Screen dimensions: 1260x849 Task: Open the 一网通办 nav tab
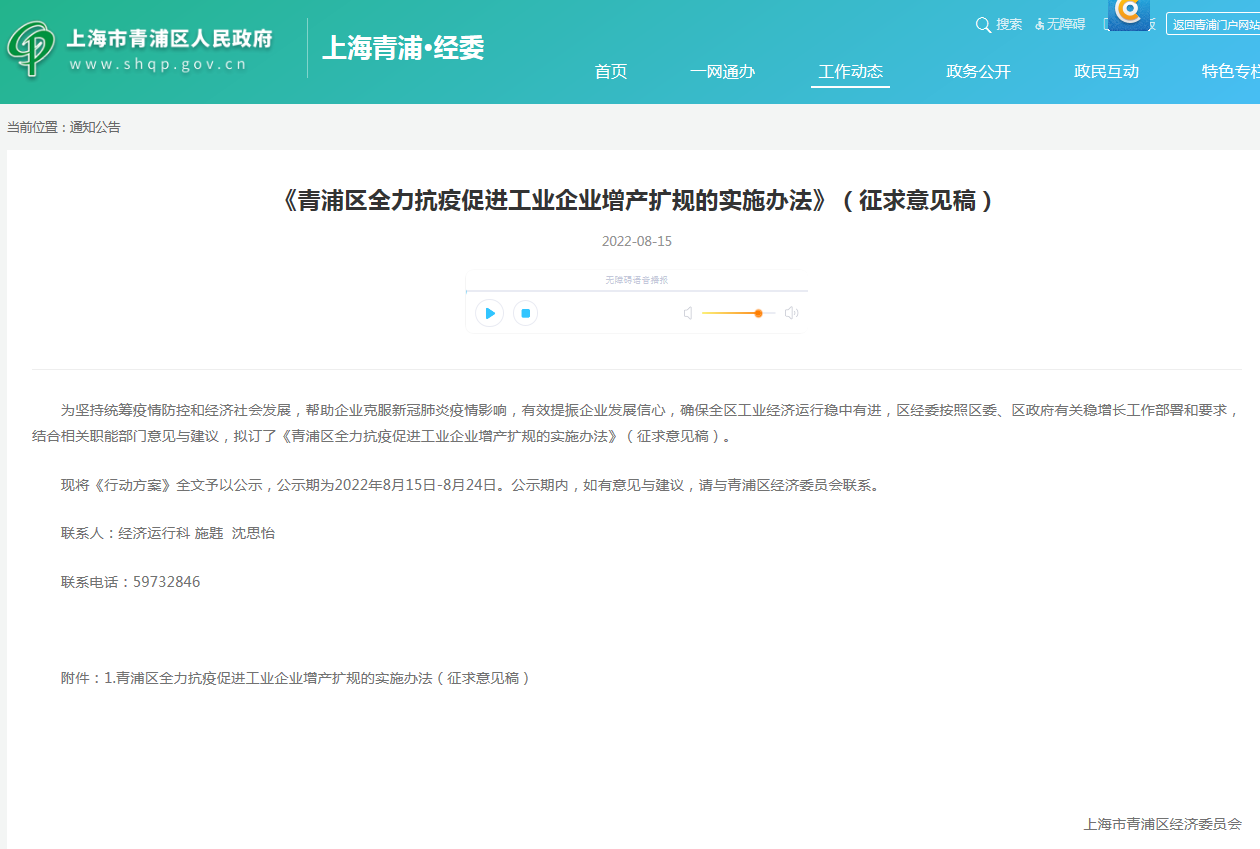pos(722,71)
